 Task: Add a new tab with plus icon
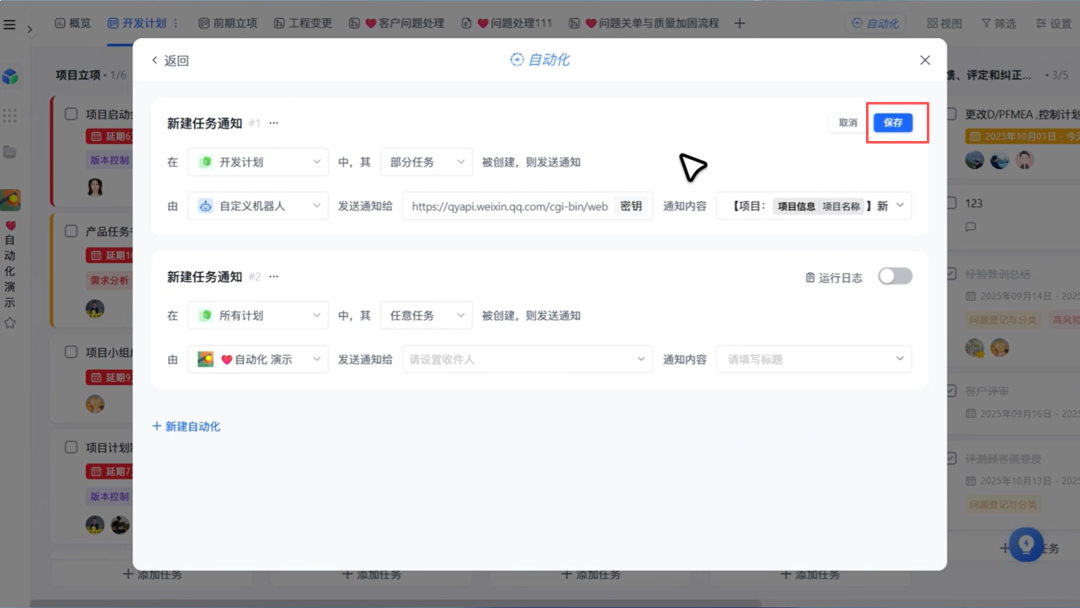point(740,23)
